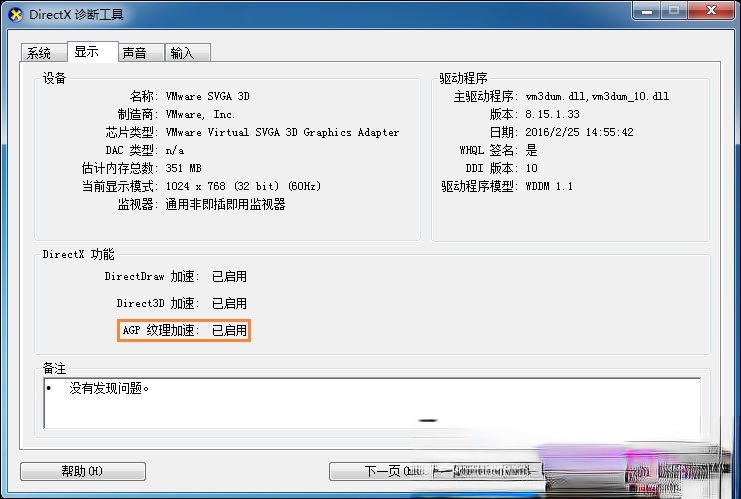
Task: Select the device name 'VMware SVGA 3D'
Action: 207,96
